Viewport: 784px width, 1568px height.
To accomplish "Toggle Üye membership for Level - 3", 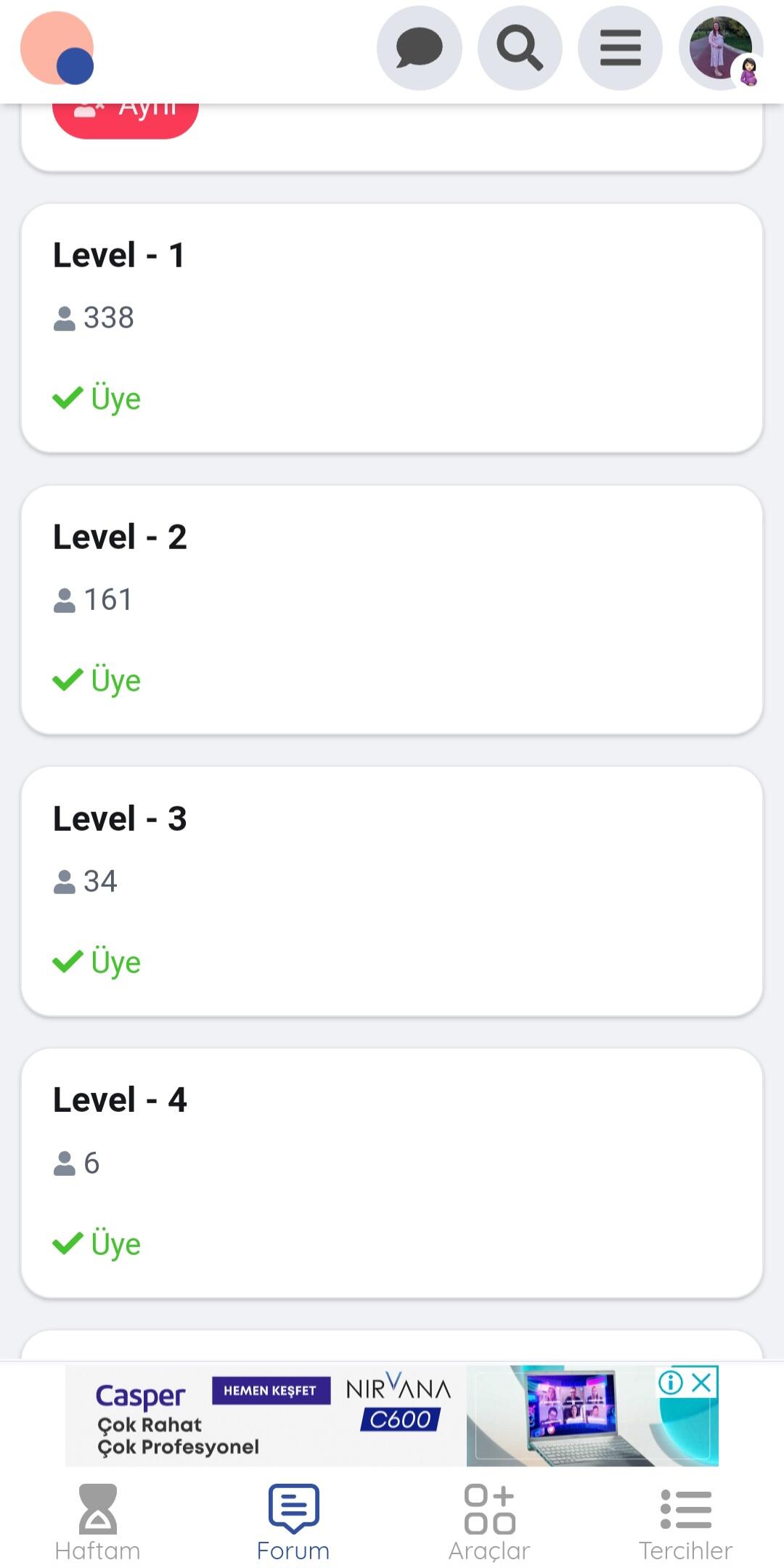I will pyautogui.click(x=97, y=962).
